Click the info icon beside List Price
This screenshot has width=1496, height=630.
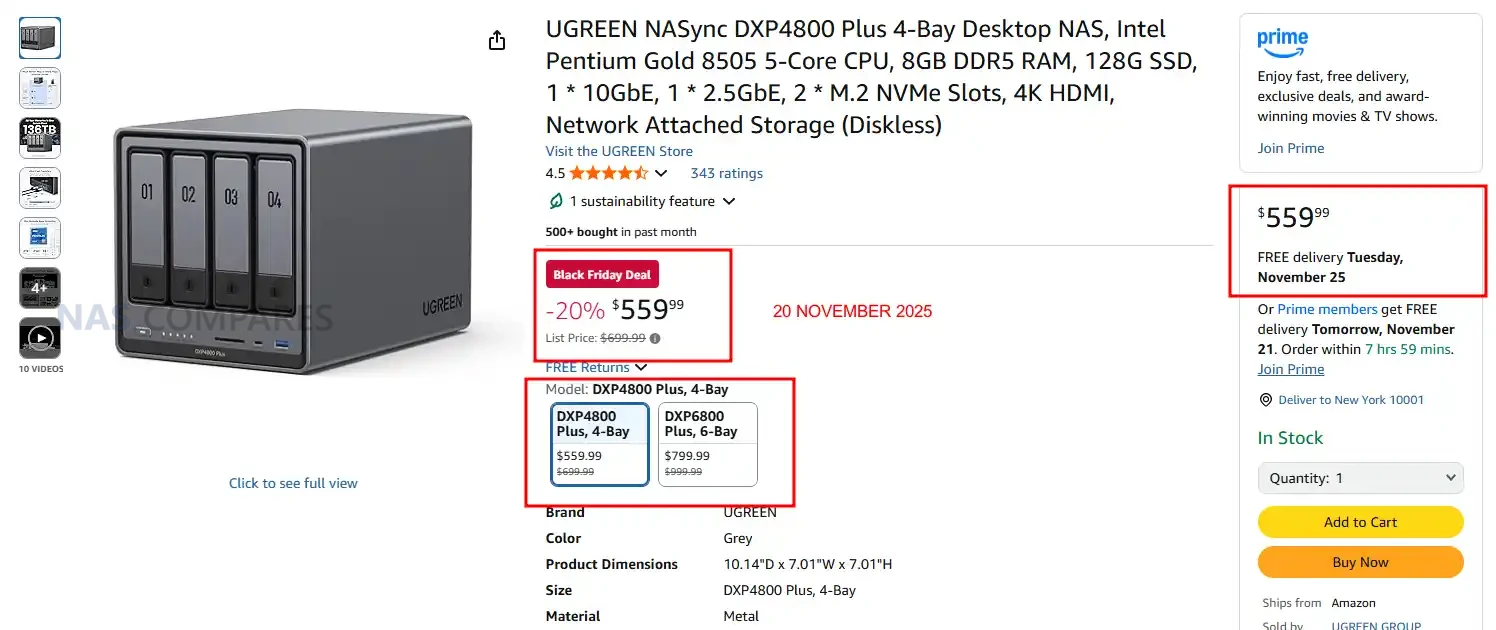click(x=655, y=338)
